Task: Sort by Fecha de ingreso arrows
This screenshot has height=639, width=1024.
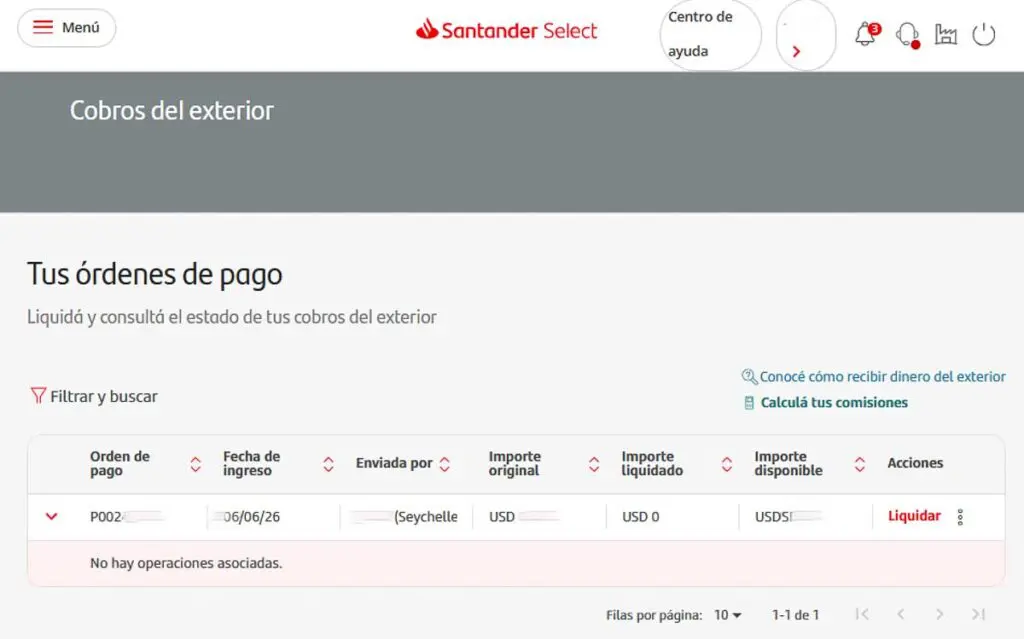Action: pos(328,464)
